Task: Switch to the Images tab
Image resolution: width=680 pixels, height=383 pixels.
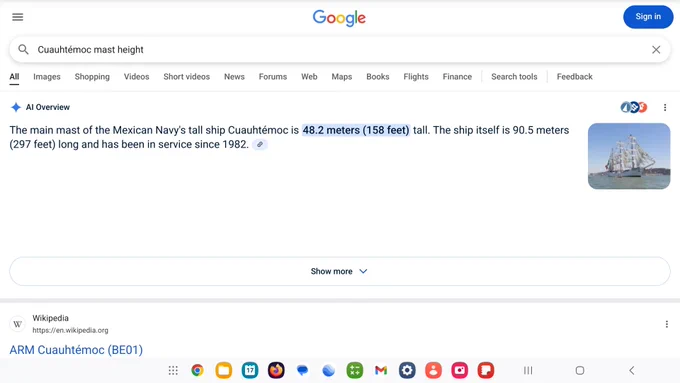Action: click(47, 77)
